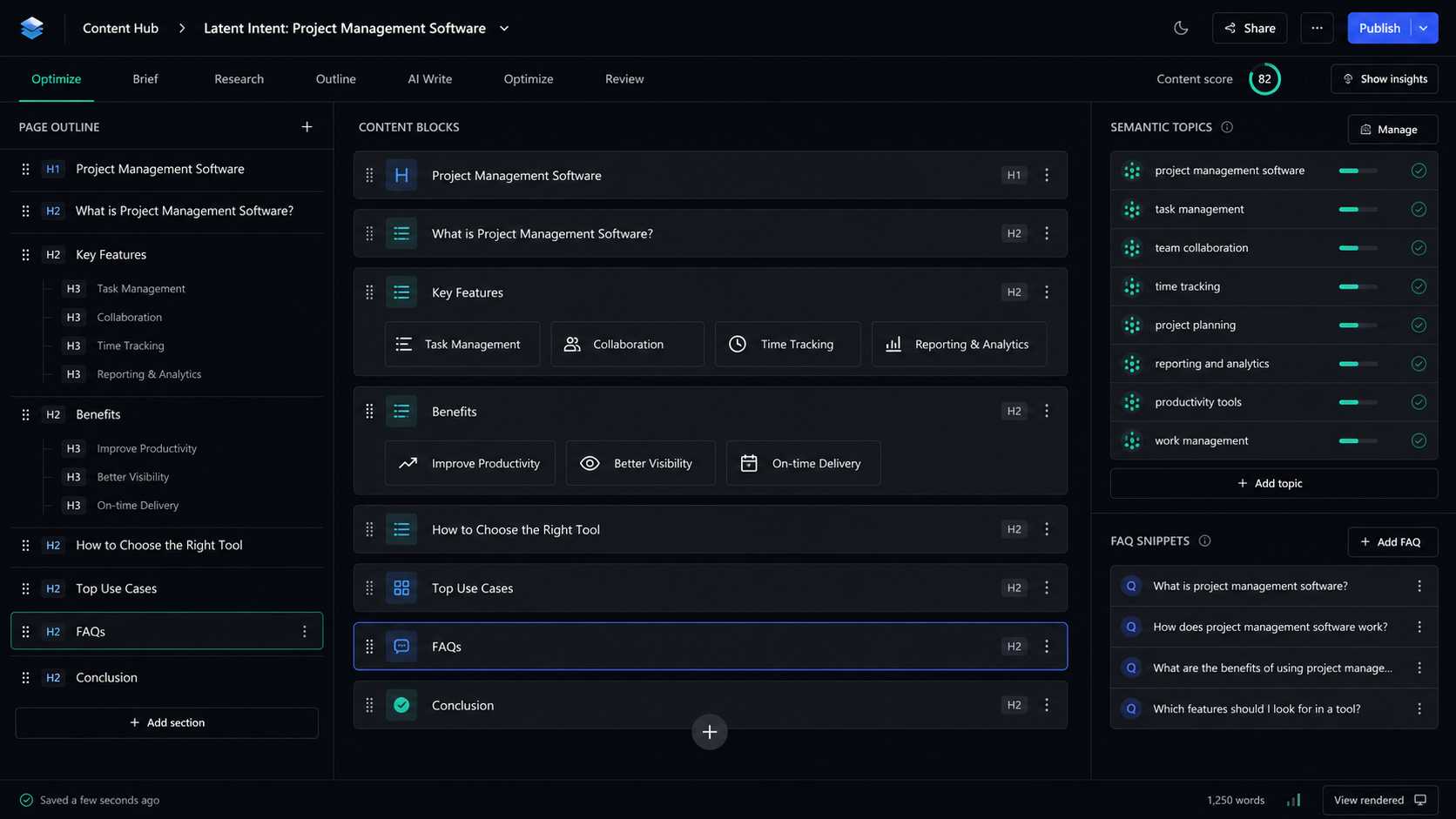
Task: Click the Add section button in the outline
Action: tap(167, 722)
